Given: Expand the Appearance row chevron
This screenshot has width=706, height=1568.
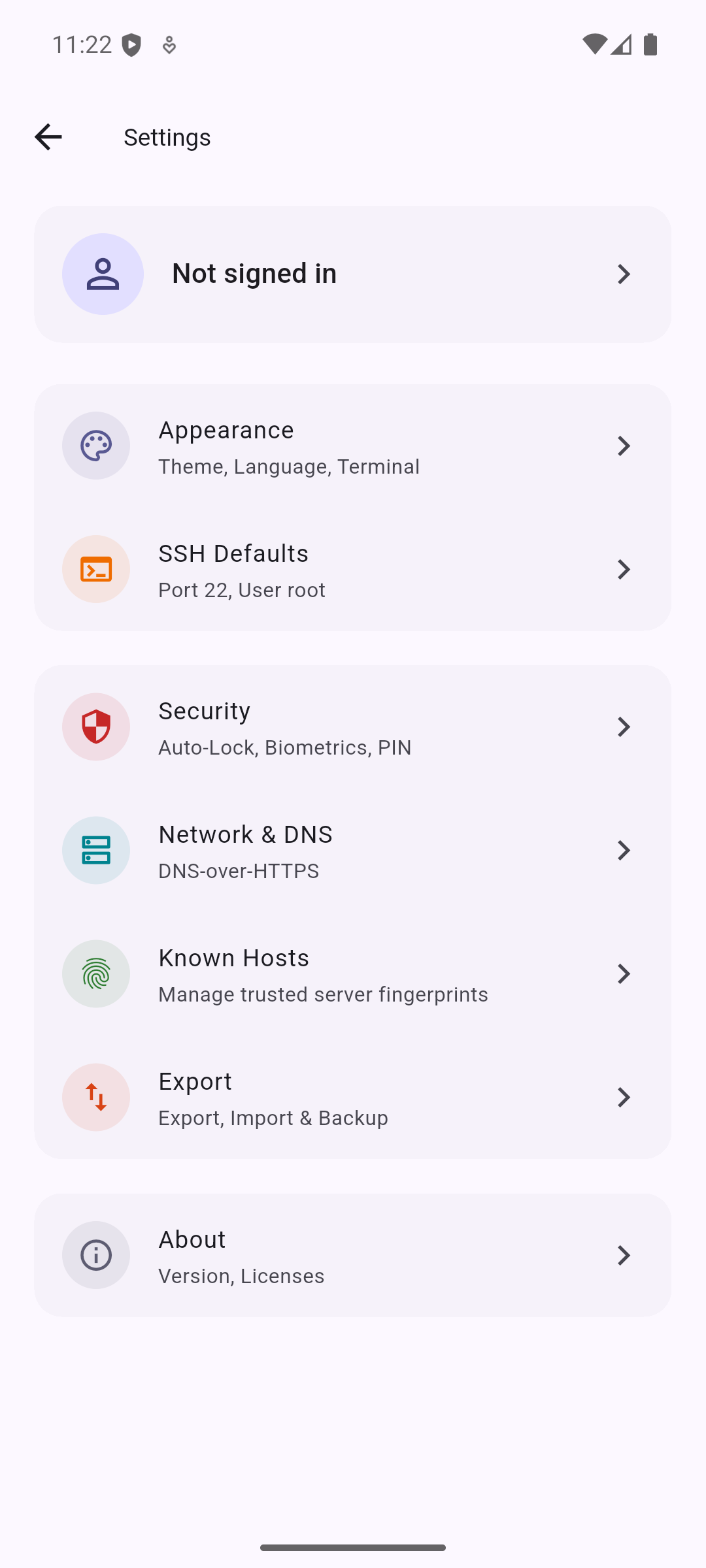Looking at the screenshot, I should click(624, 446).
